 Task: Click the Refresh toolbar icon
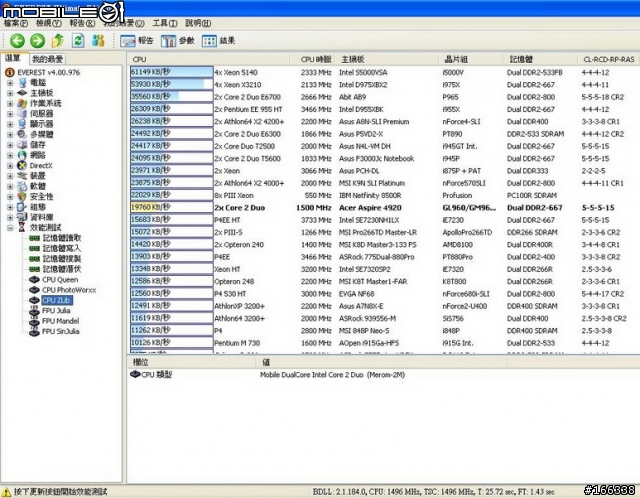[x=56, y=41]
